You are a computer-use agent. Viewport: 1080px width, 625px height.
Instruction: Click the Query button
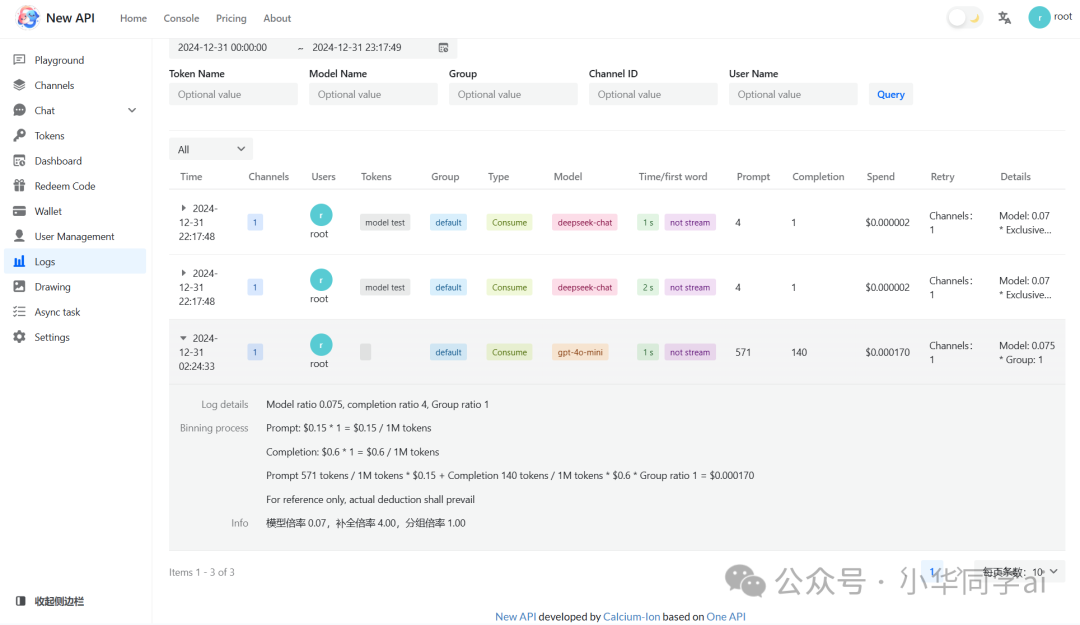click(890, 95)
